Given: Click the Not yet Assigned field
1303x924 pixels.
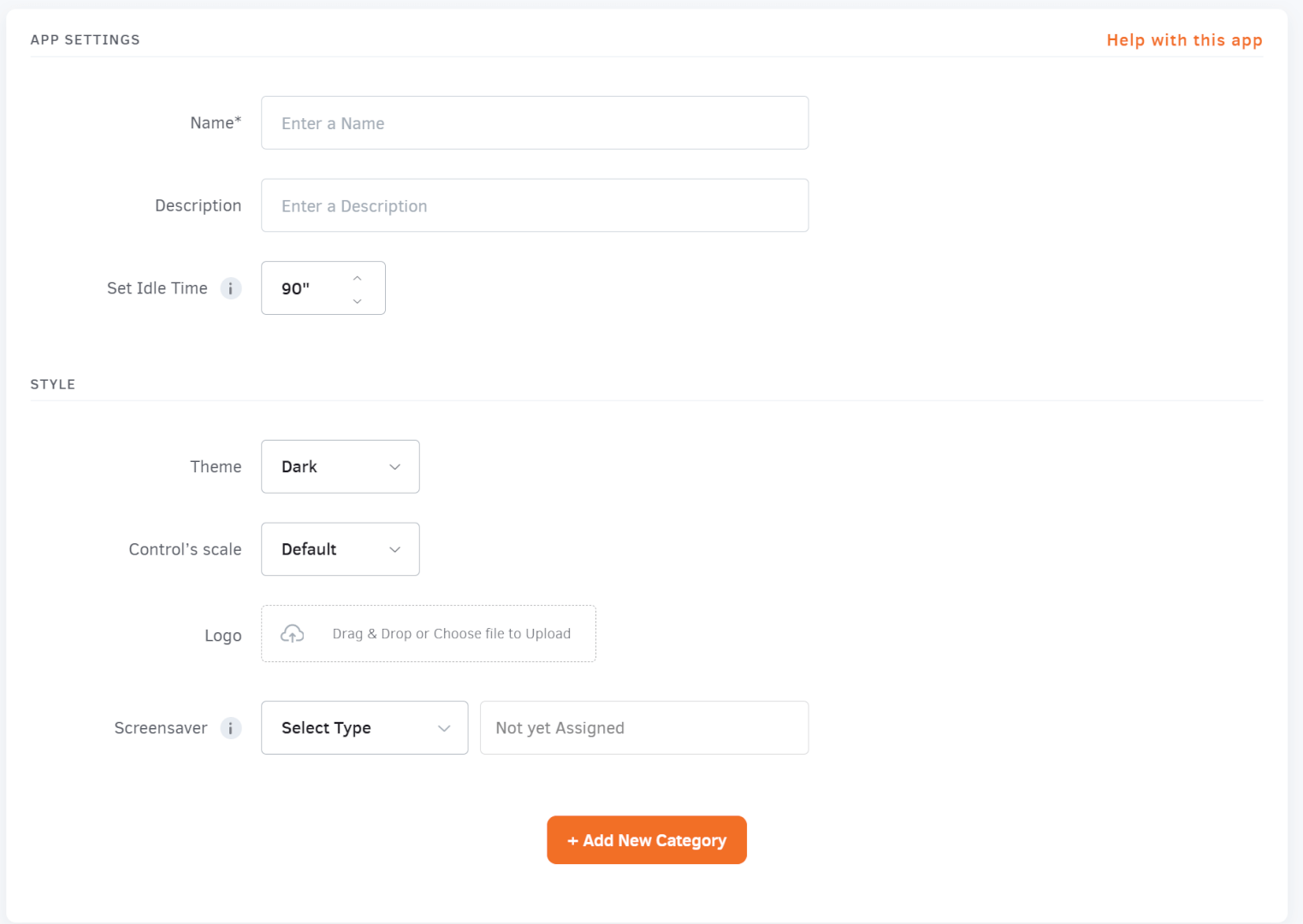Looking at the screenshot, I should [644, 728].
